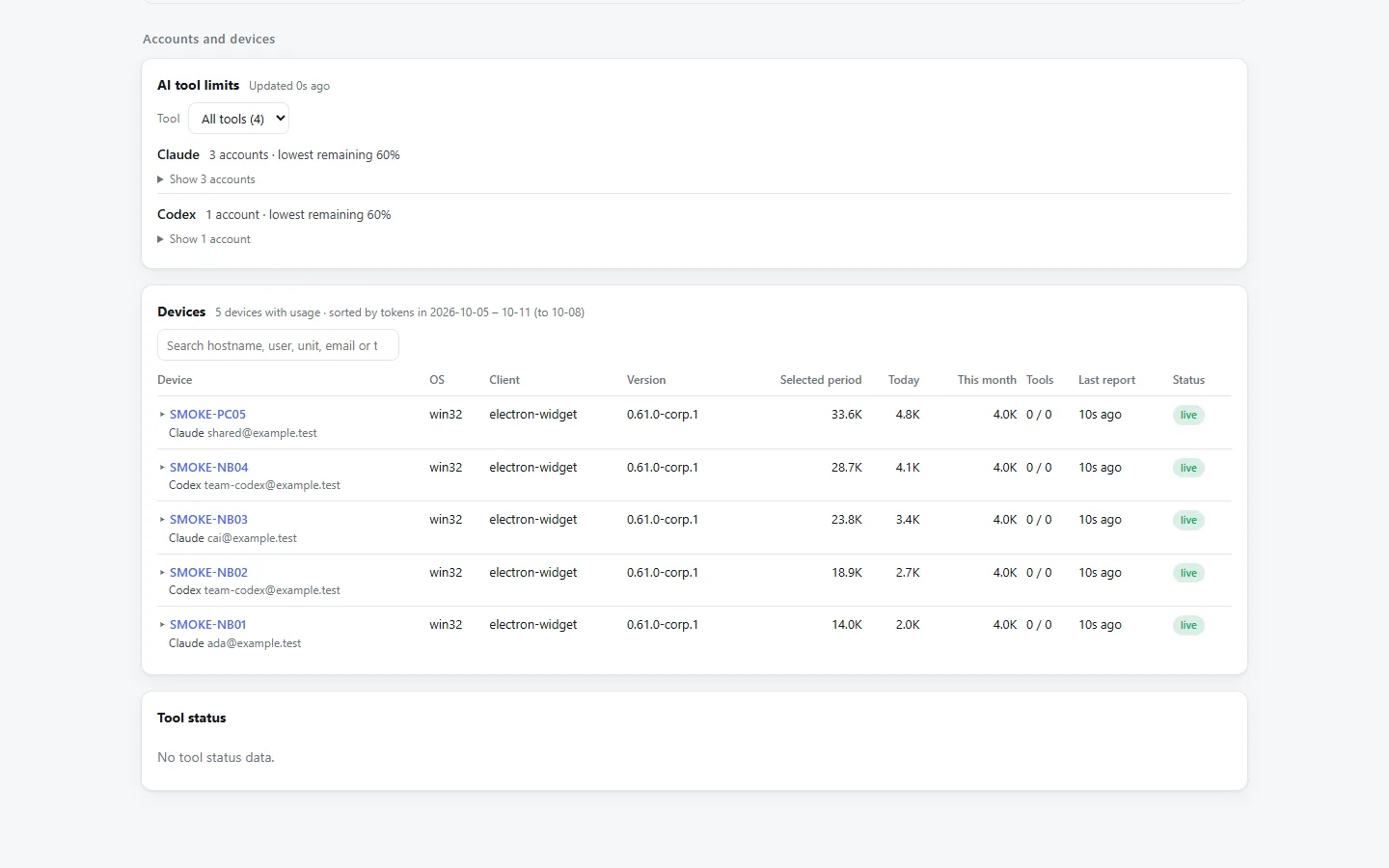Click the 33.6K selected period value
The height and width of the screenshot is (868, 1389).
[847, 414]
